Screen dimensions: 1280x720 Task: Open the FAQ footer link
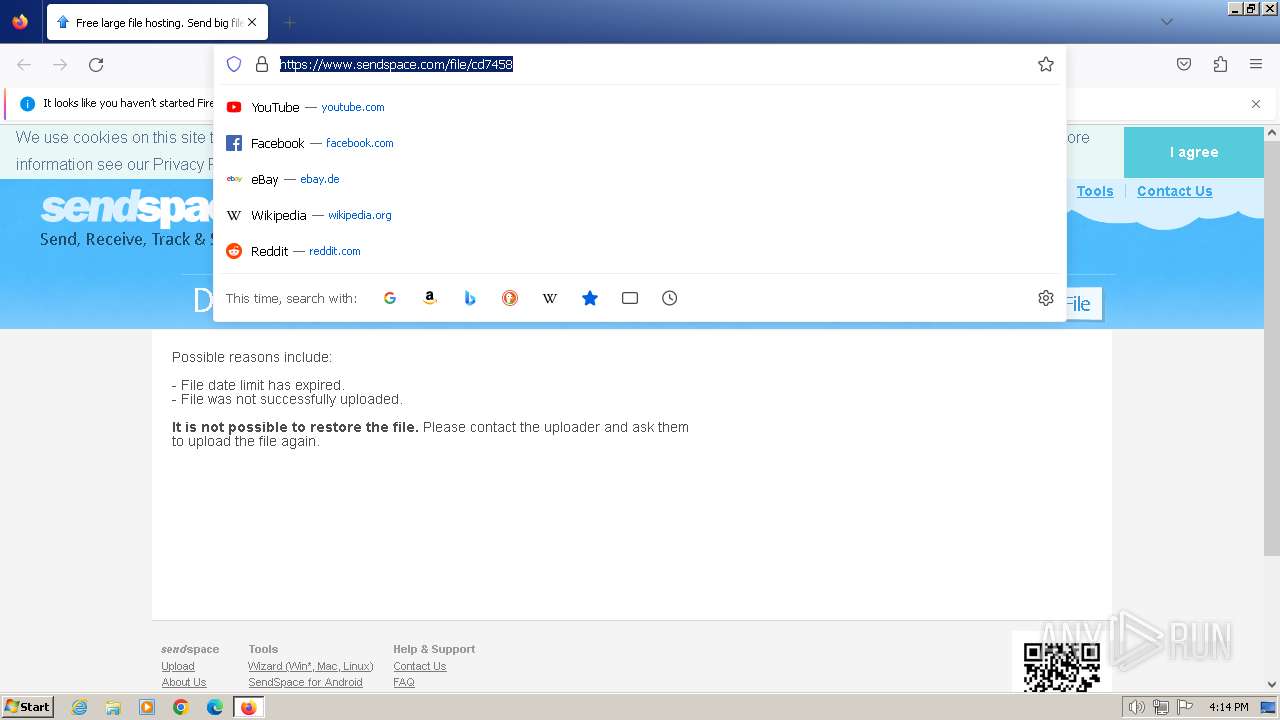404,682
